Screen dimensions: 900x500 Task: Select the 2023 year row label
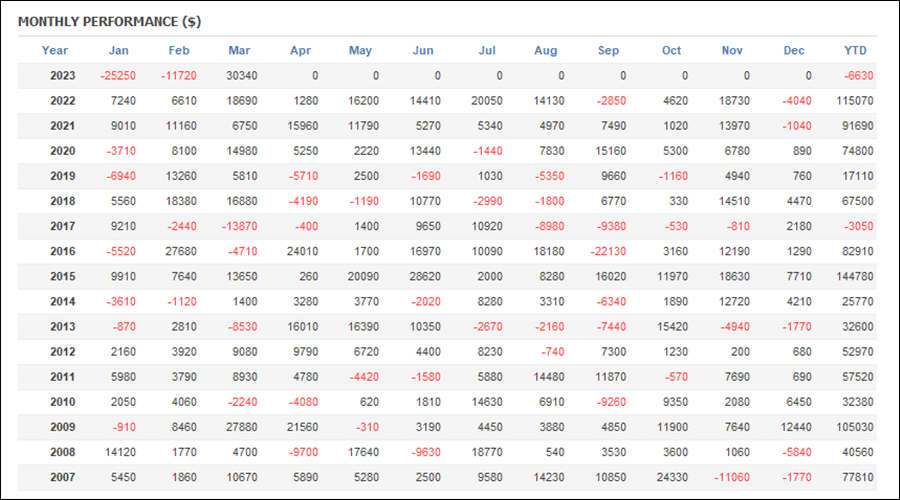point(63,76)
